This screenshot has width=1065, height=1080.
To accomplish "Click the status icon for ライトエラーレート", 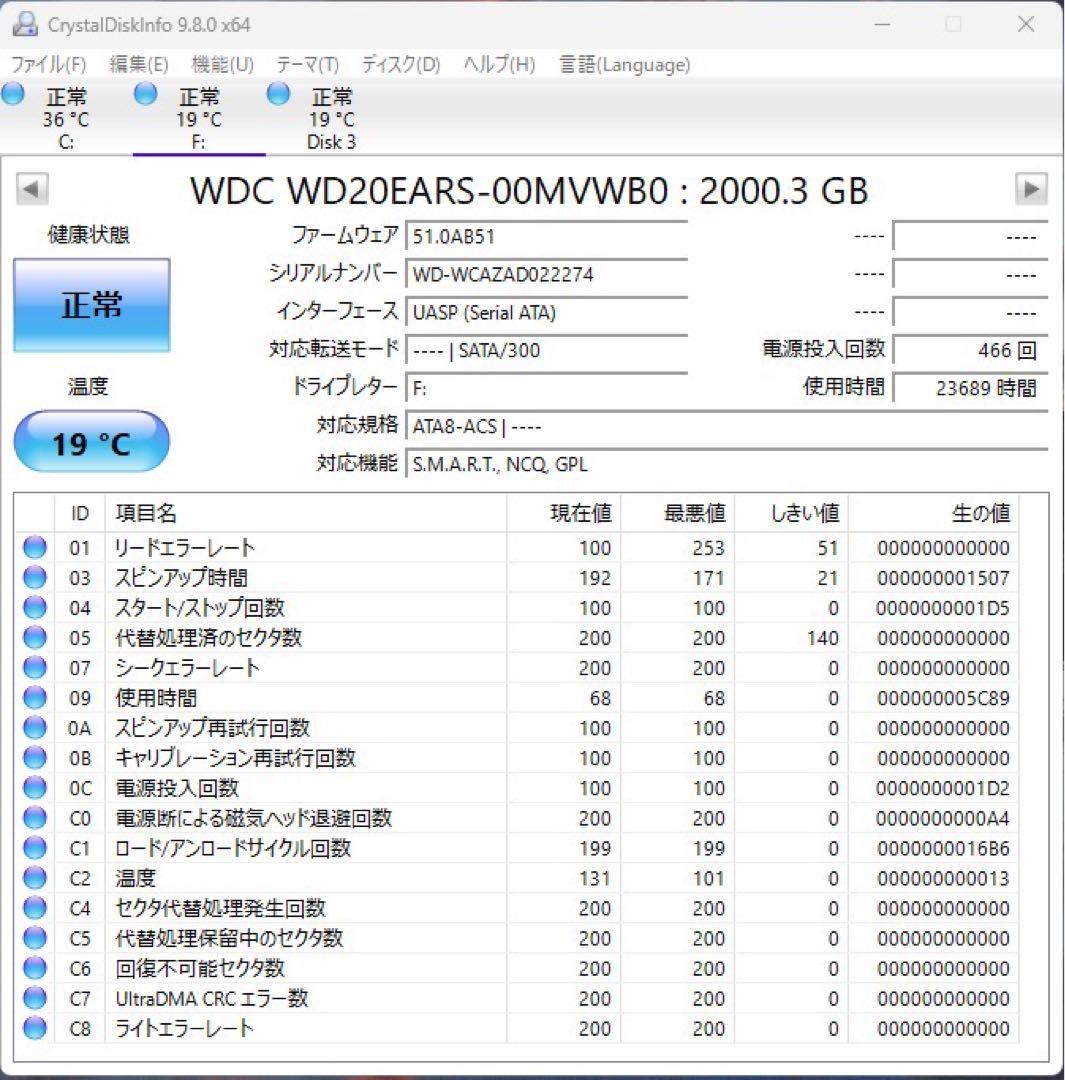I will 34,1028.
